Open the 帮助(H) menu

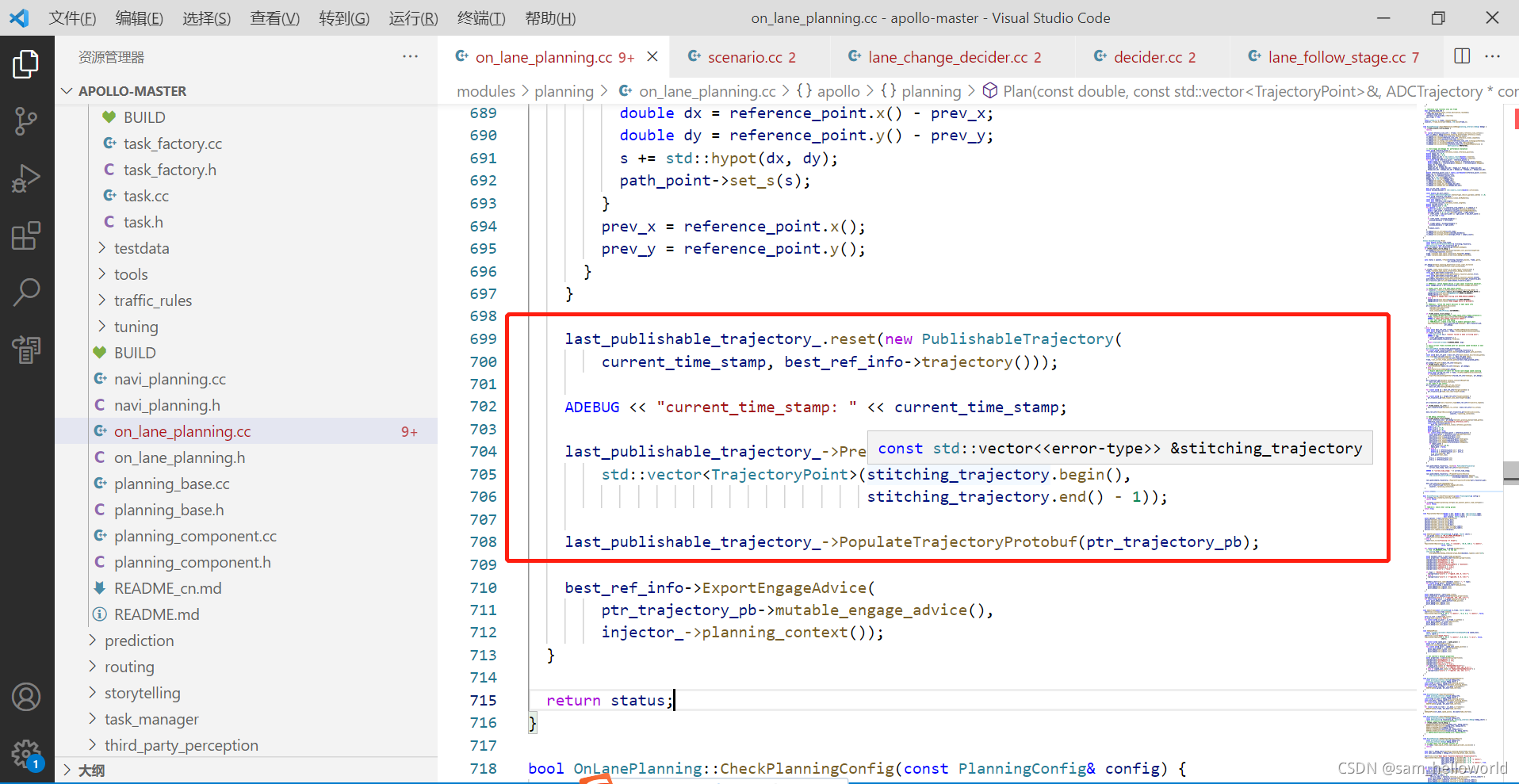point(550,18)
